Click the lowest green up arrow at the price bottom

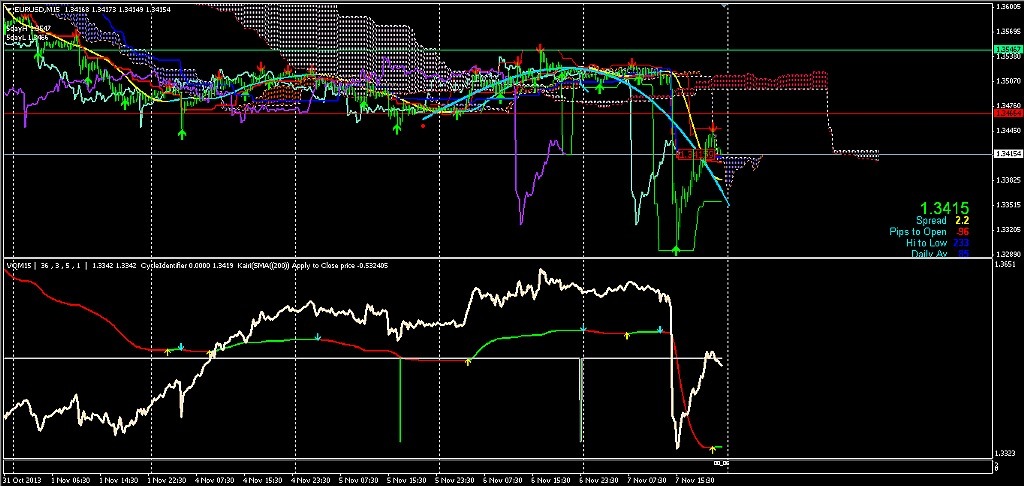(677, 248)
